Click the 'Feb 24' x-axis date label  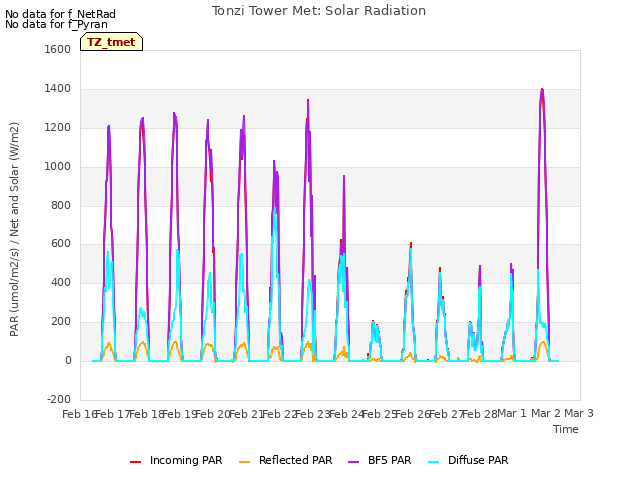tap(347, 414)
